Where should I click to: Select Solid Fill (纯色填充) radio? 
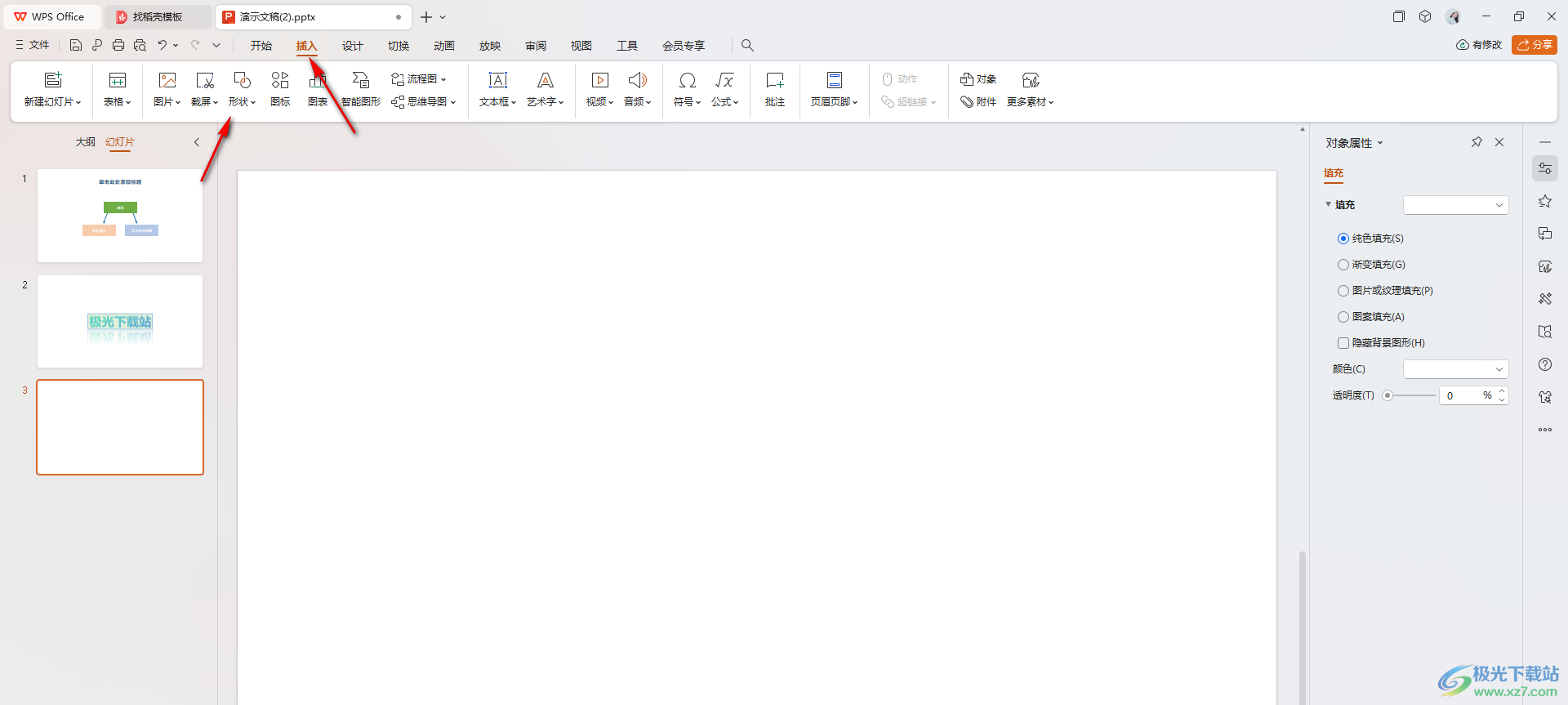1343,239
